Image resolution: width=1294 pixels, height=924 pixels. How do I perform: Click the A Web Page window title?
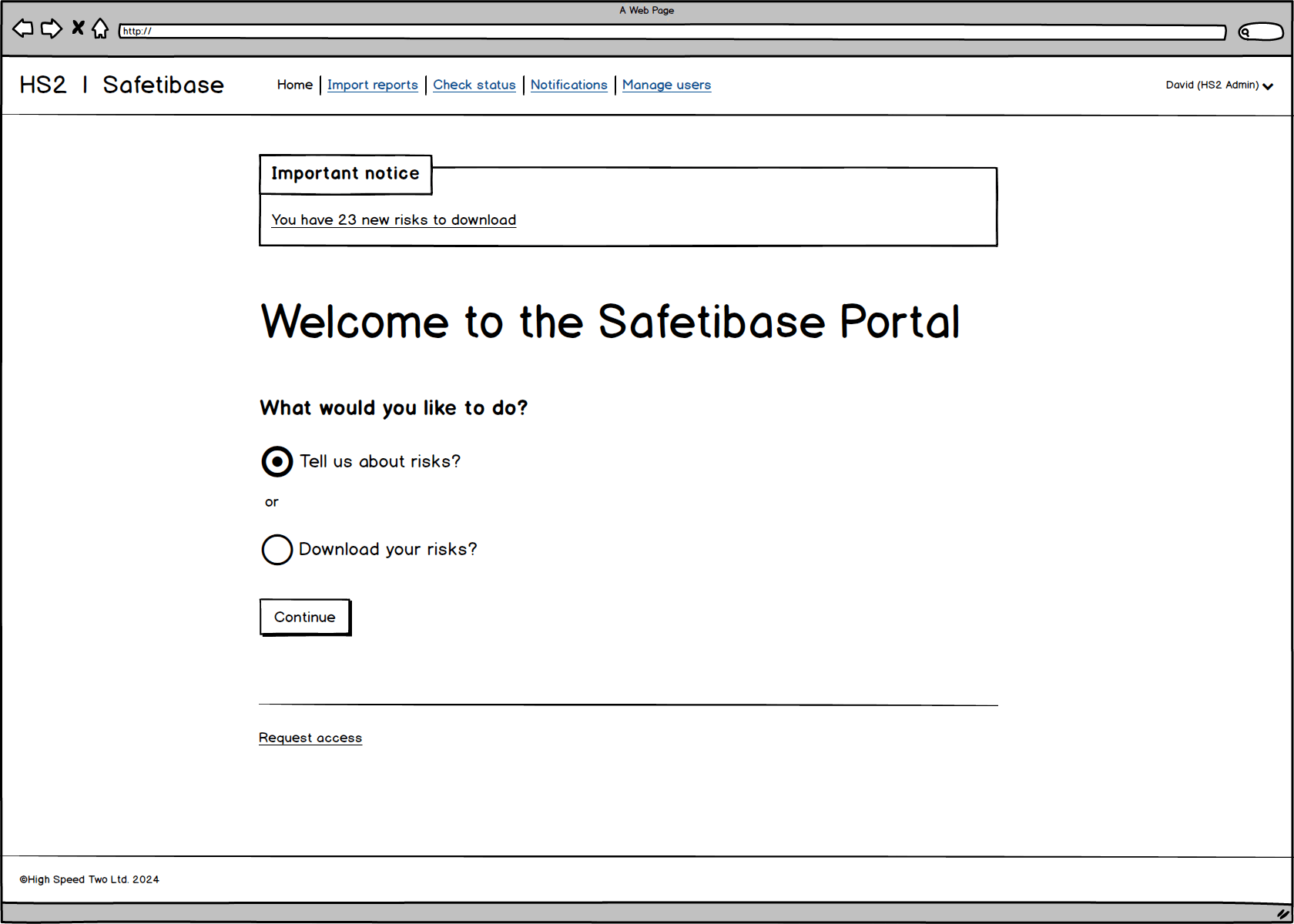click(x=647, y=10)
